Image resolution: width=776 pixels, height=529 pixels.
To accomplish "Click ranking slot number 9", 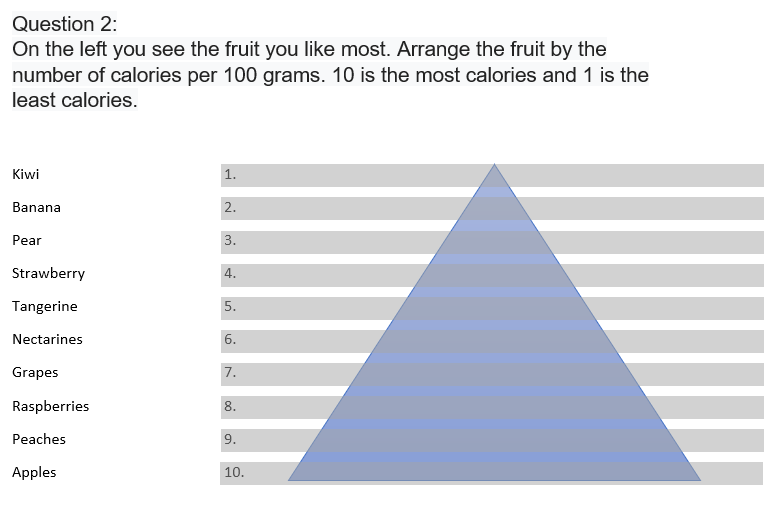I will tap(492, 440).
